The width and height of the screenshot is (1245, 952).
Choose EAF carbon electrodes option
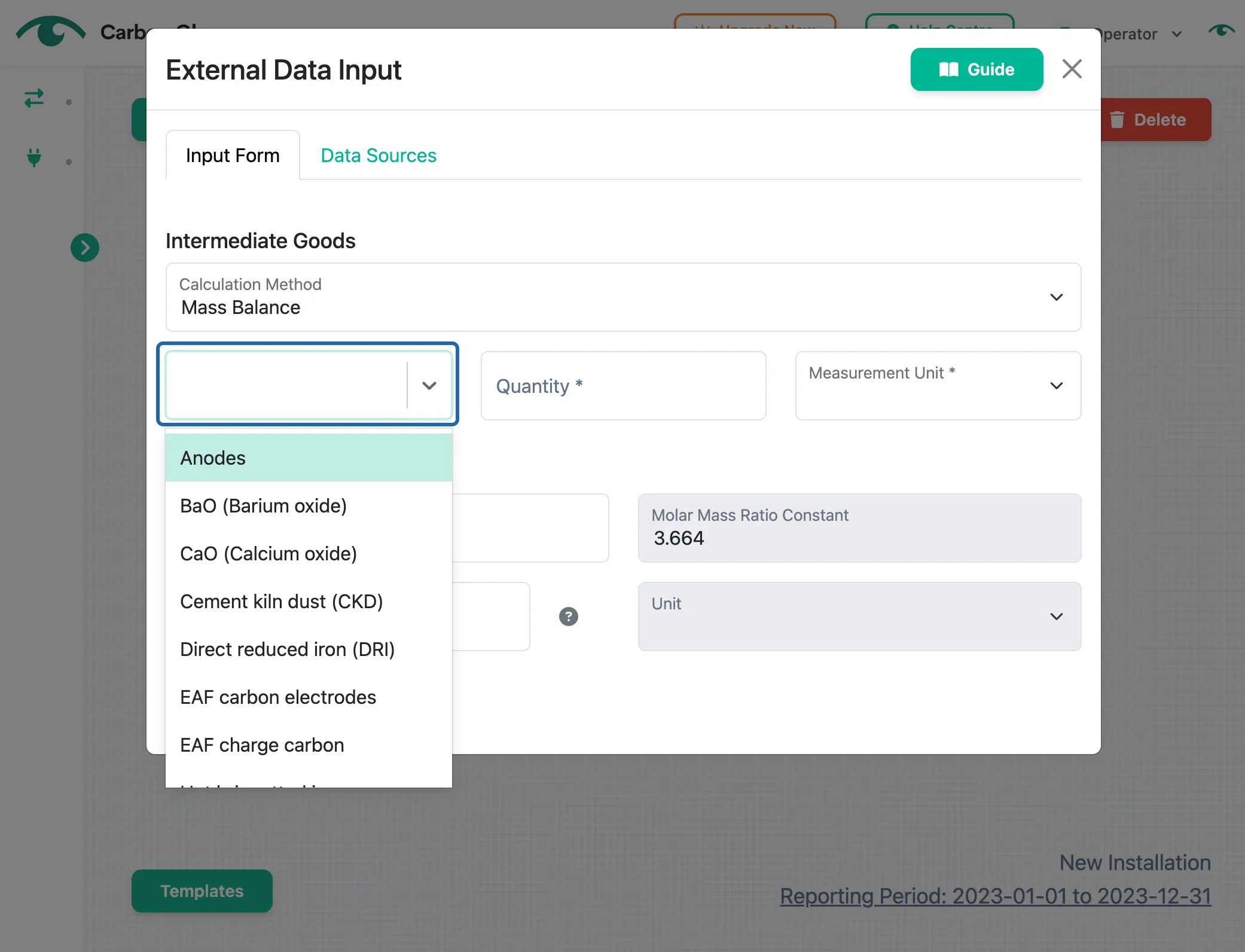pos(309,697)
